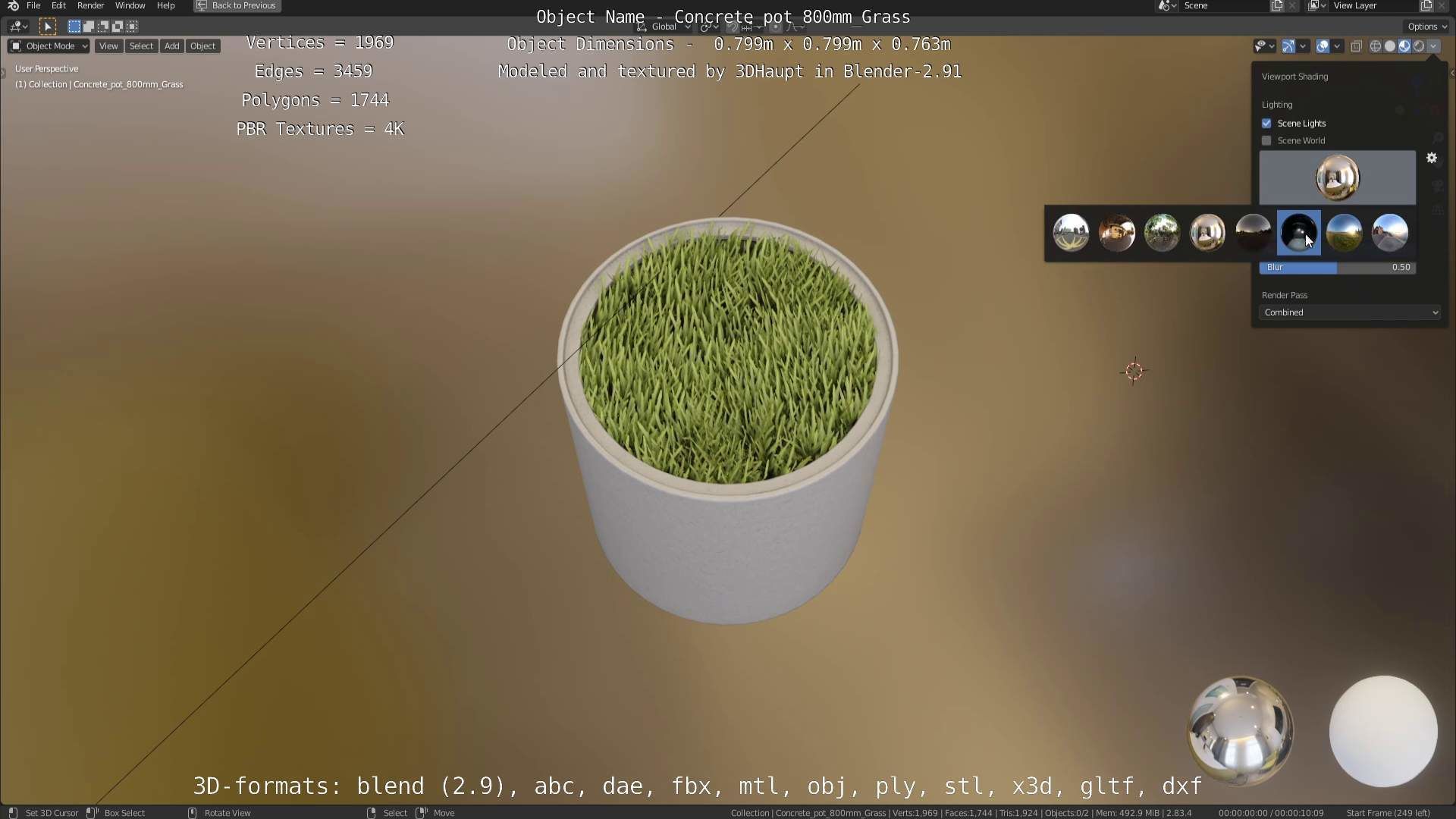Click the grass pot object in viewport
Screen dimensions: 1456x819
tap(728, 422)
